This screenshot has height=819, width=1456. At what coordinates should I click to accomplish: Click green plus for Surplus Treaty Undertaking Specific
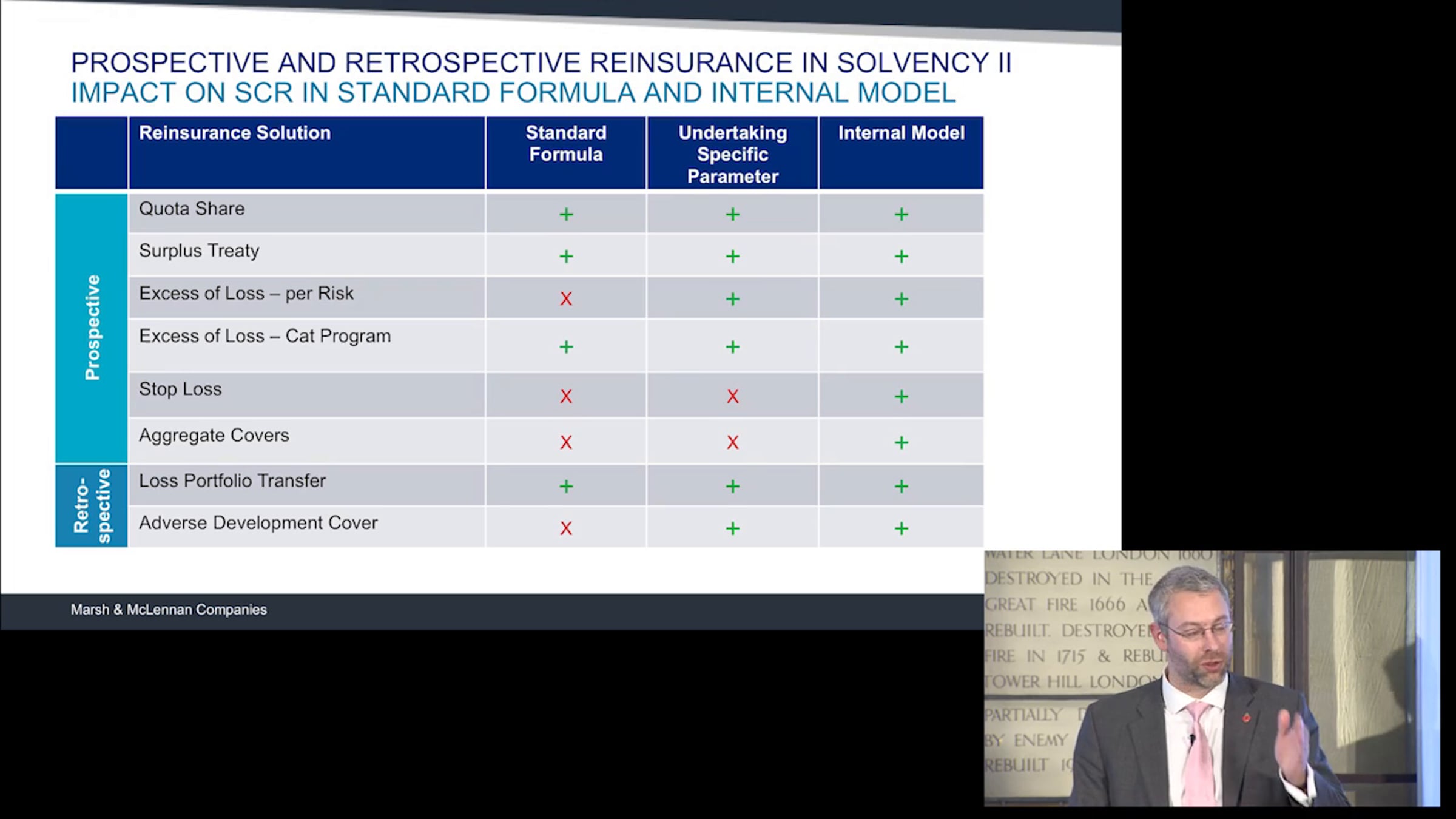point(732,256)
